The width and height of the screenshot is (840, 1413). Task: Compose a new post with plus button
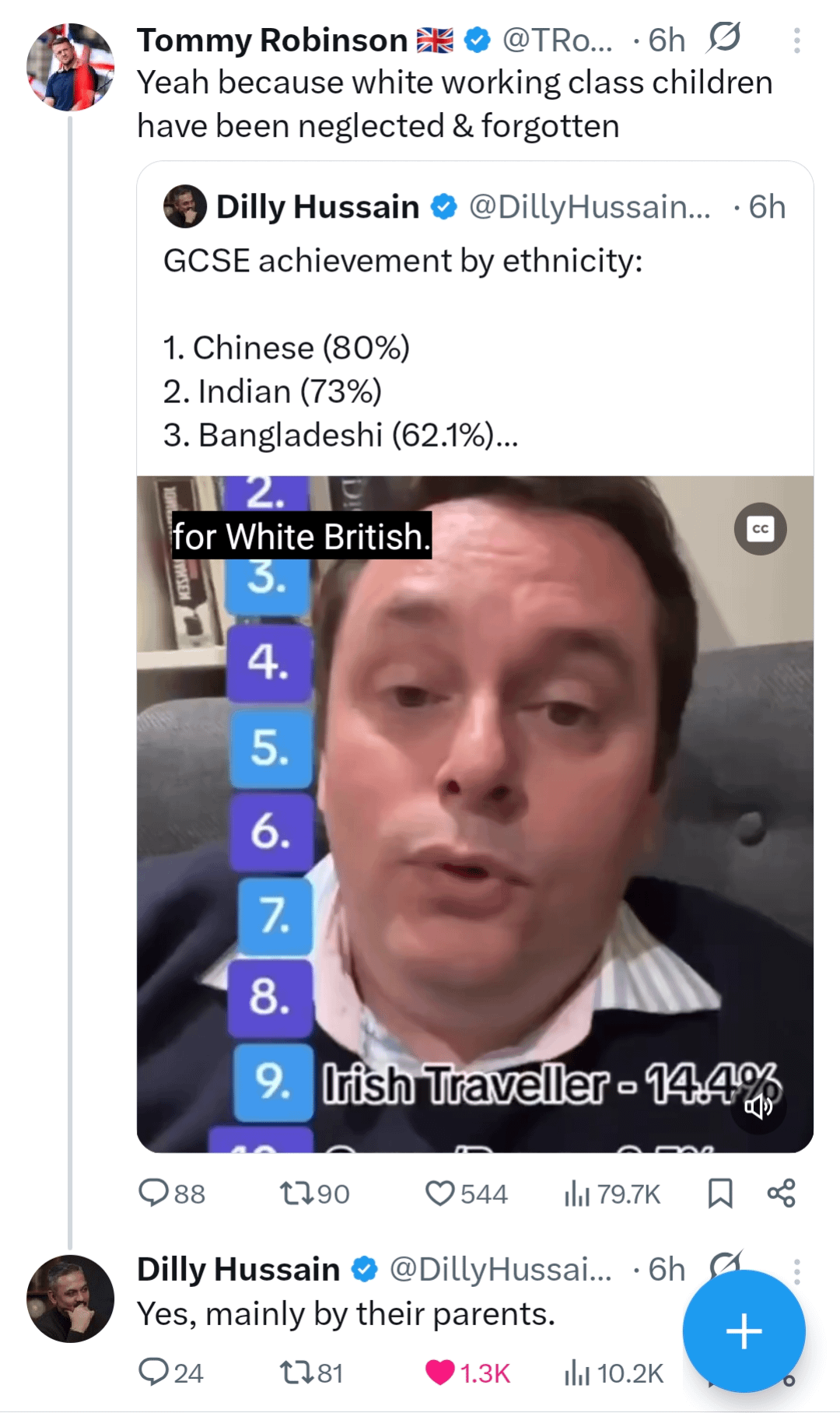coord(744,1331)
